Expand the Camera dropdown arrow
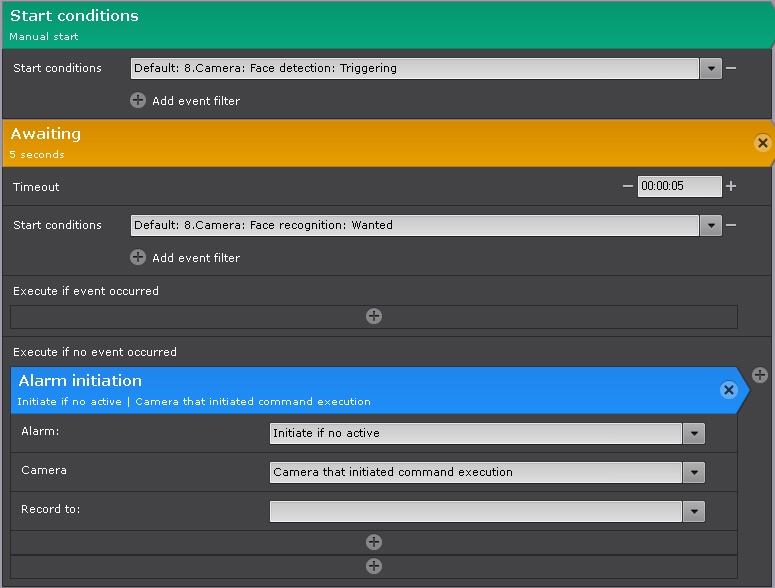 694,472
